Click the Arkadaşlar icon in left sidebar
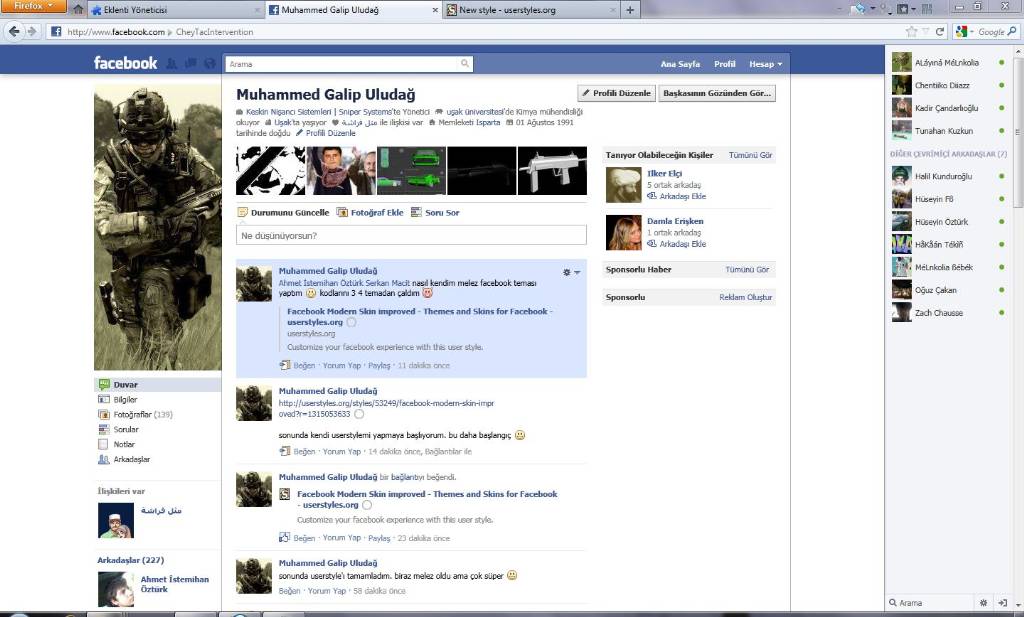Image resolution: width=1024 pixels, height=617 pixels. coord(104,459)
